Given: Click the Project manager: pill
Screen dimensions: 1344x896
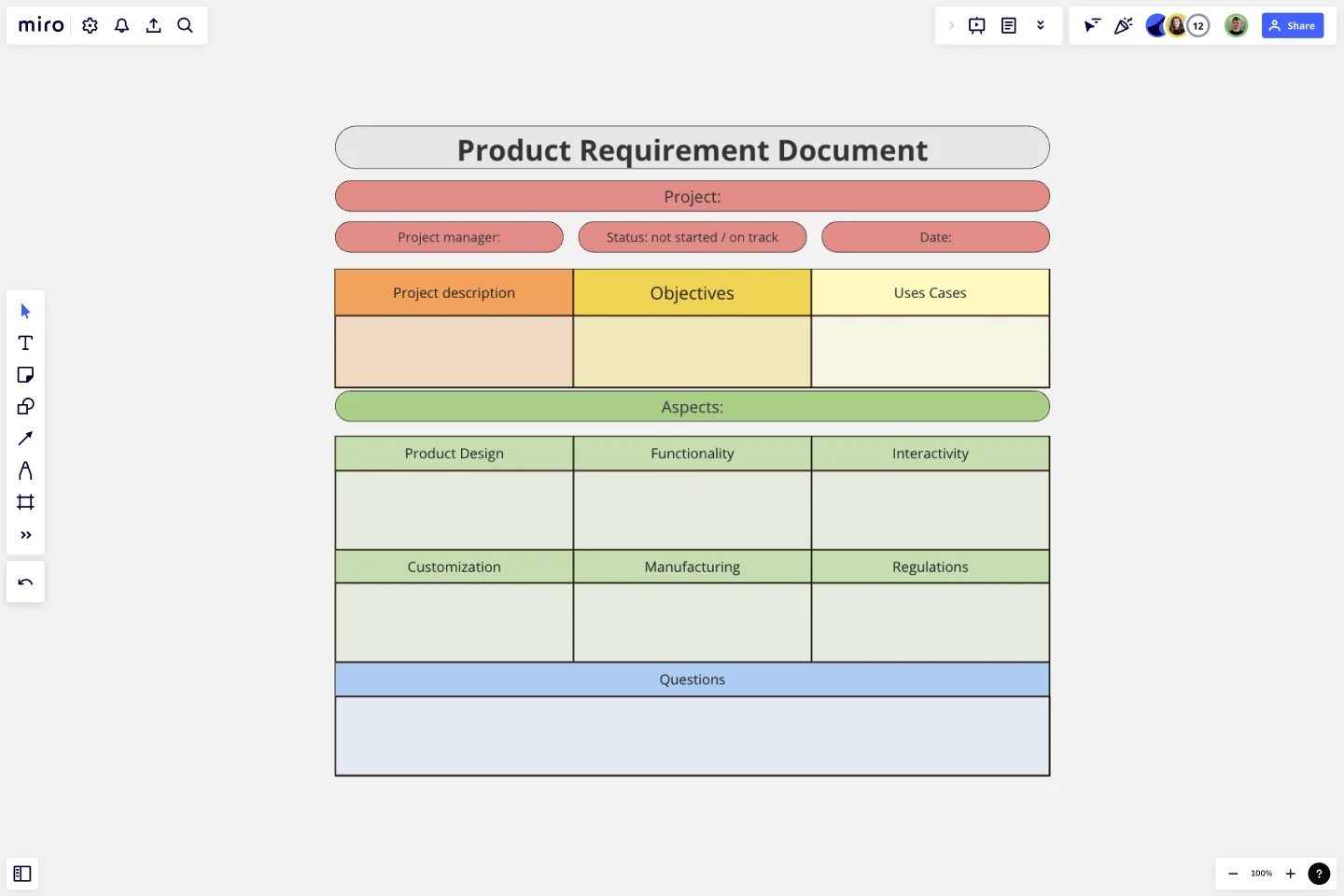Looking at the screenshot, I should [x=449, y=237].
